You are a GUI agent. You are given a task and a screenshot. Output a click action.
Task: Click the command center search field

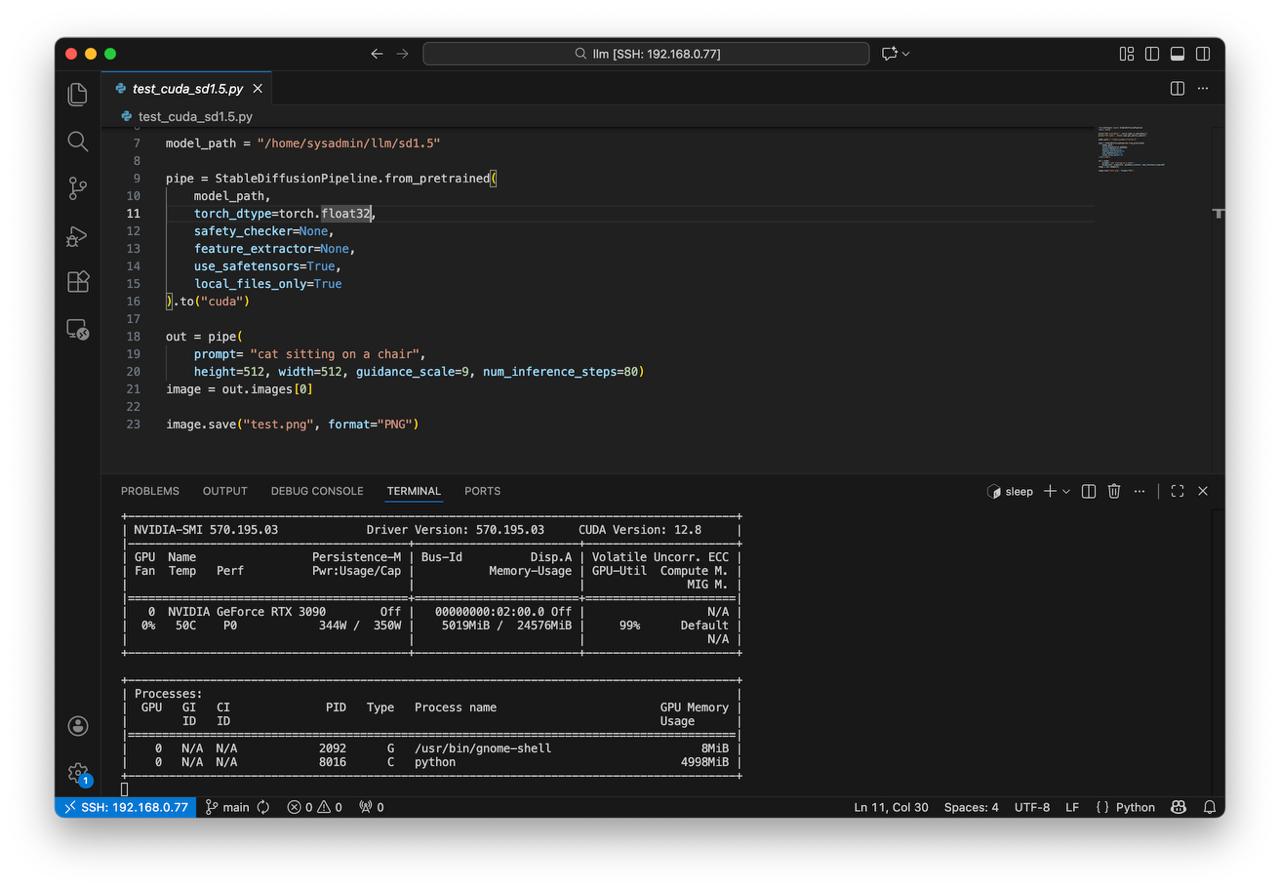pyautogui.click(x=646, y=54)
